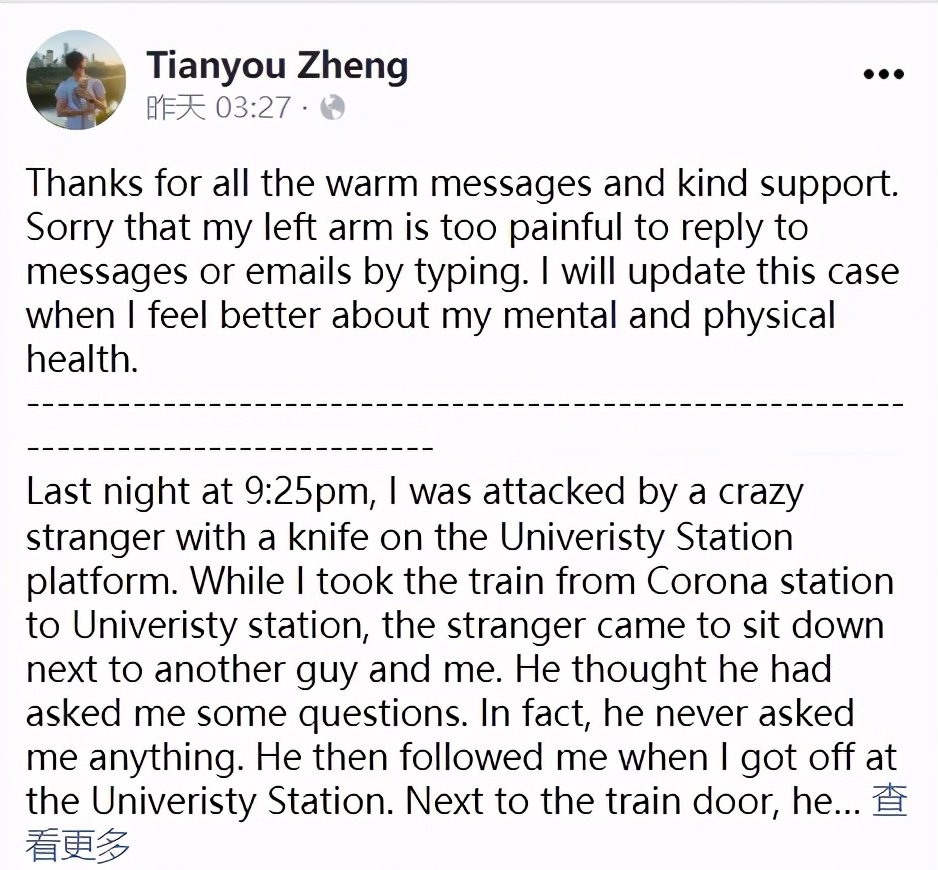Click the word "Thanks" starting the post
Viewport: 938px width, 870px height.
coord(84,182)
